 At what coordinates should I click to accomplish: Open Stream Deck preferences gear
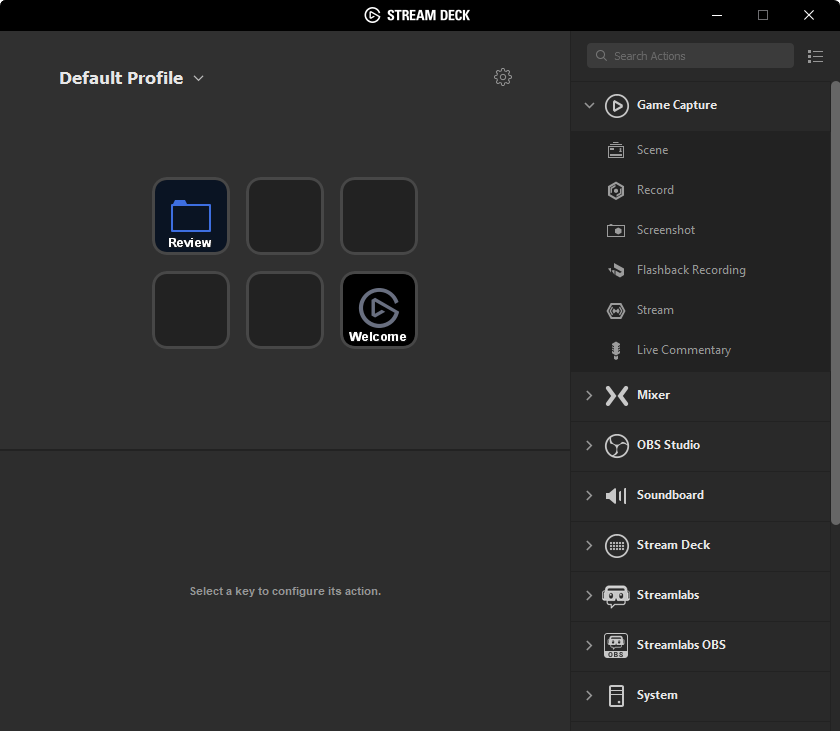pyautogui.click(x=502, y=77)
